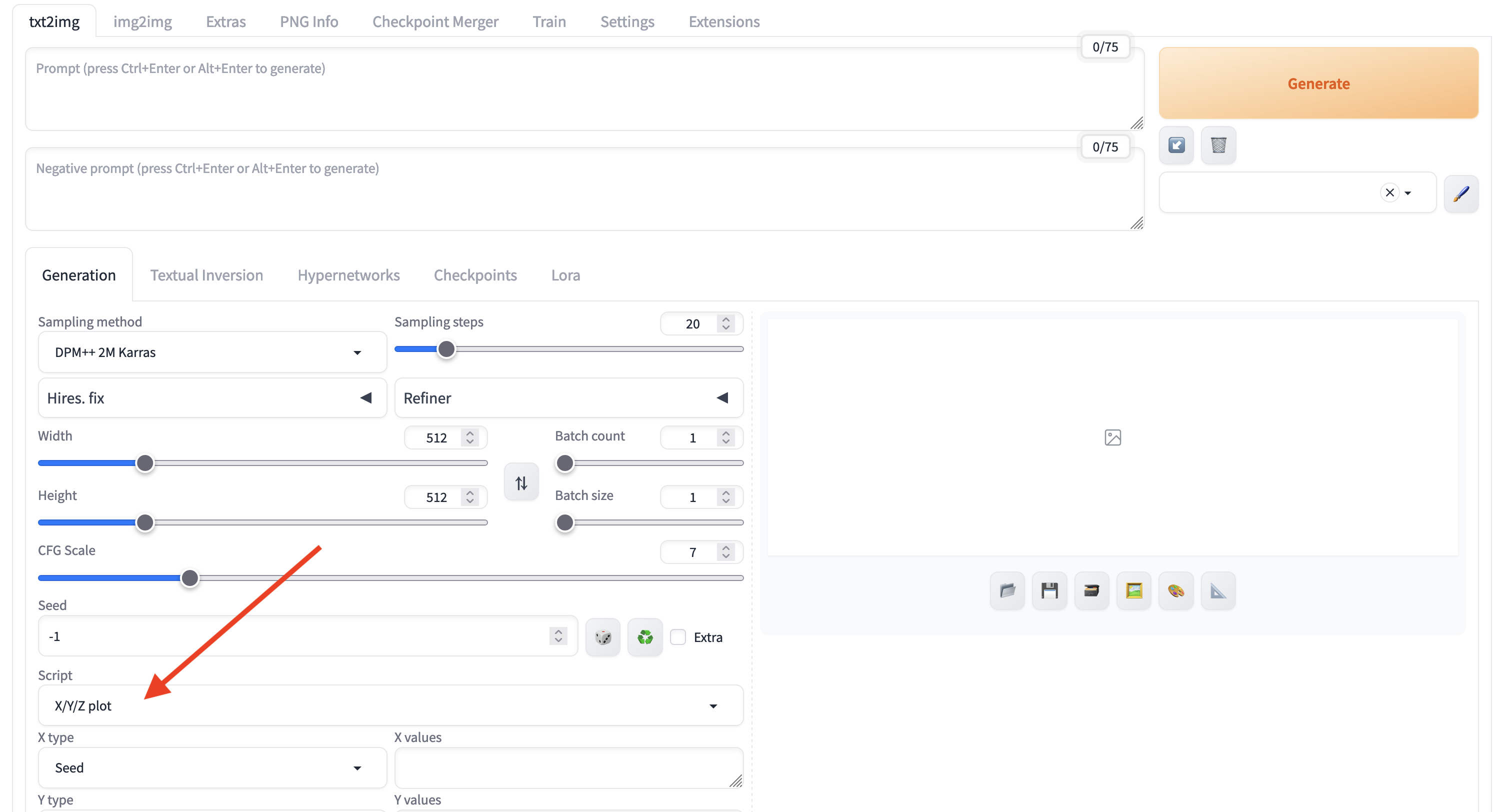
Task: Click the Width slider
Action: point(262,463)
